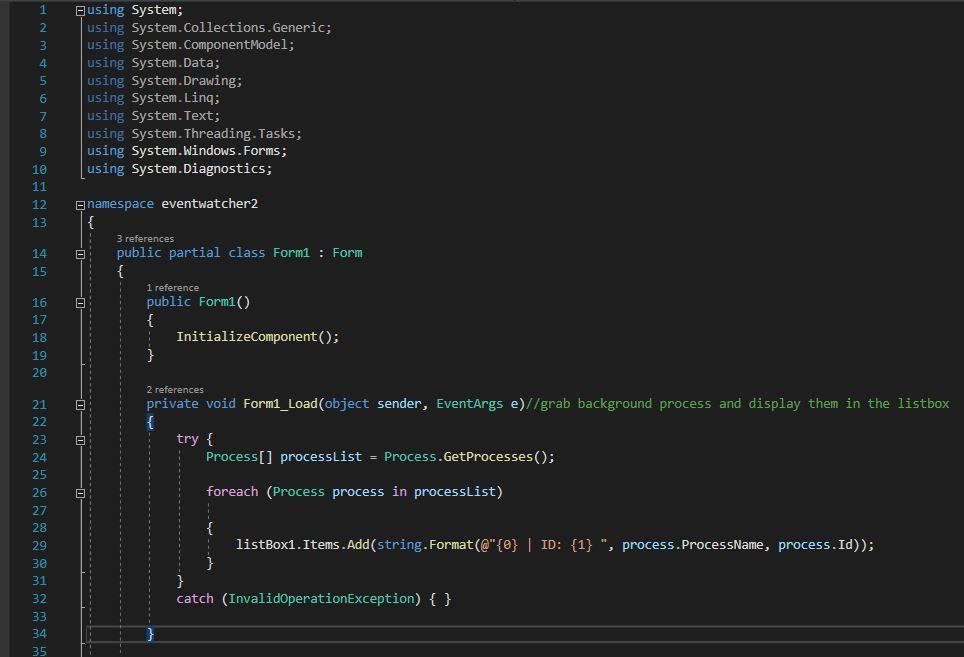Click line number 21
This screenshot has height=657, width=964.
coord(38,403)
